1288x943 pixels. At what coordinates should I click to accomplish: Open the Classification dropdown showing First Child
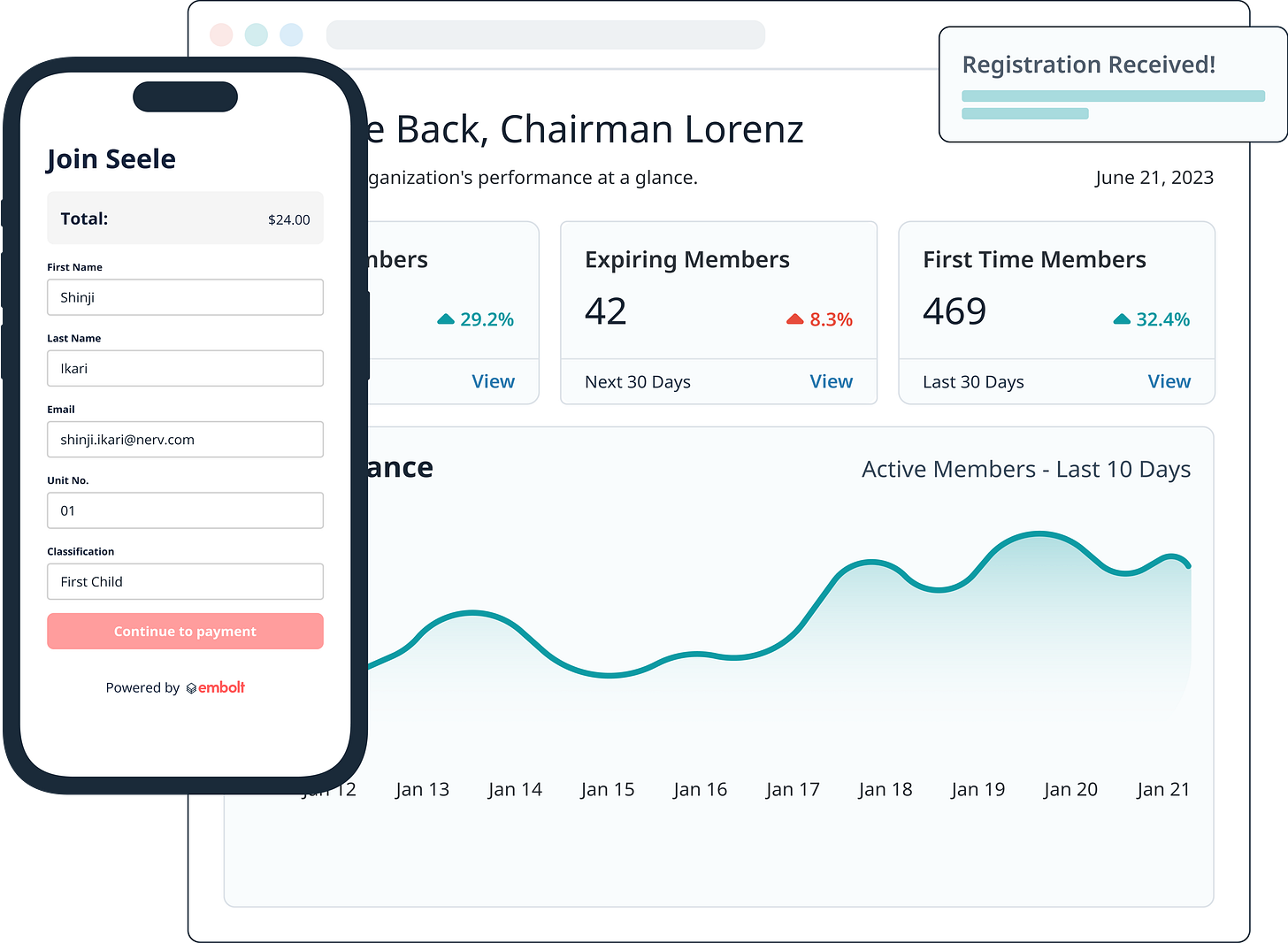tap(185, 581)
